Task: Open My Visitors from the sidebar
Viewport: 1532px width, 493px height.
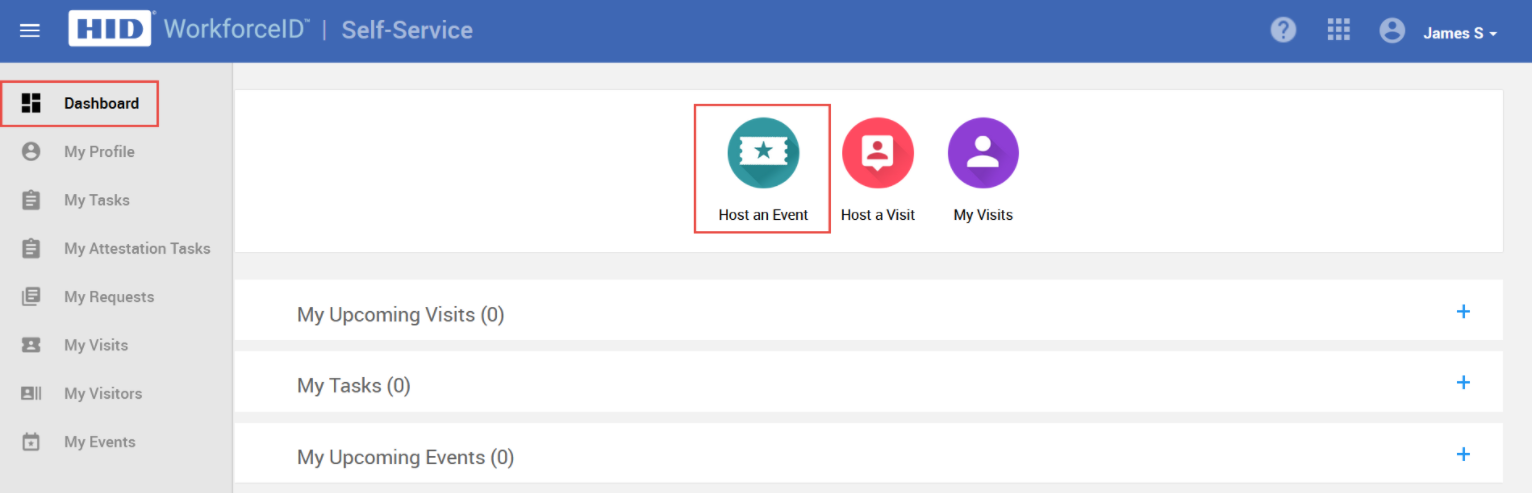Action: pyautogui.click(x=103, y=394)
